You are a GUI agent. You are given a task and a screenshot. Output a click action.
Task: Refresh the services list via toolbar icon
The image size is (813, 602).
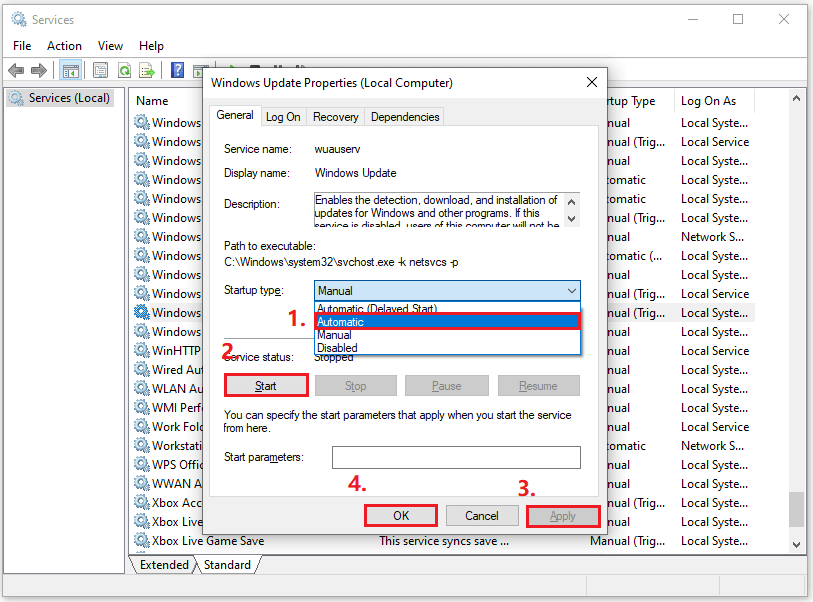[x=124, y=70]
